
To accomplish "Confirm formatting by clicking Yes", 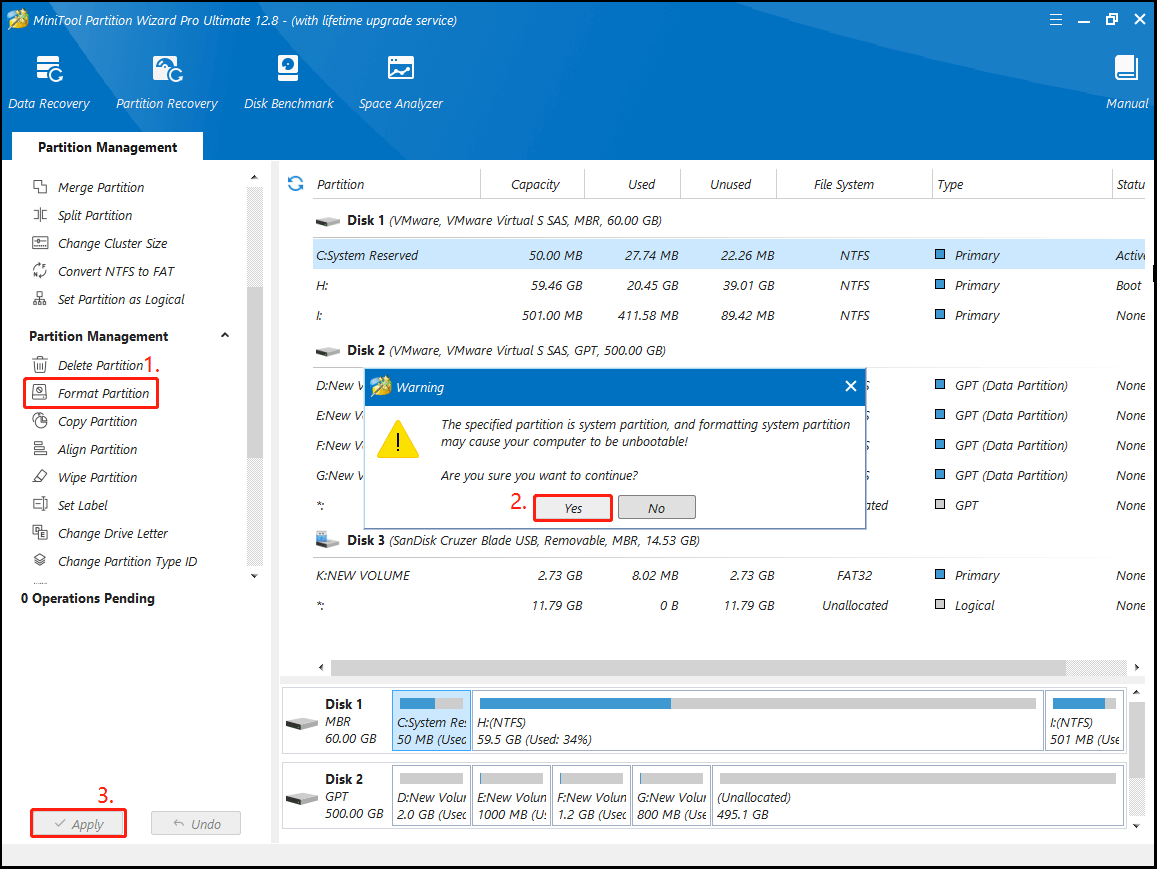I will tap(572, 507).
